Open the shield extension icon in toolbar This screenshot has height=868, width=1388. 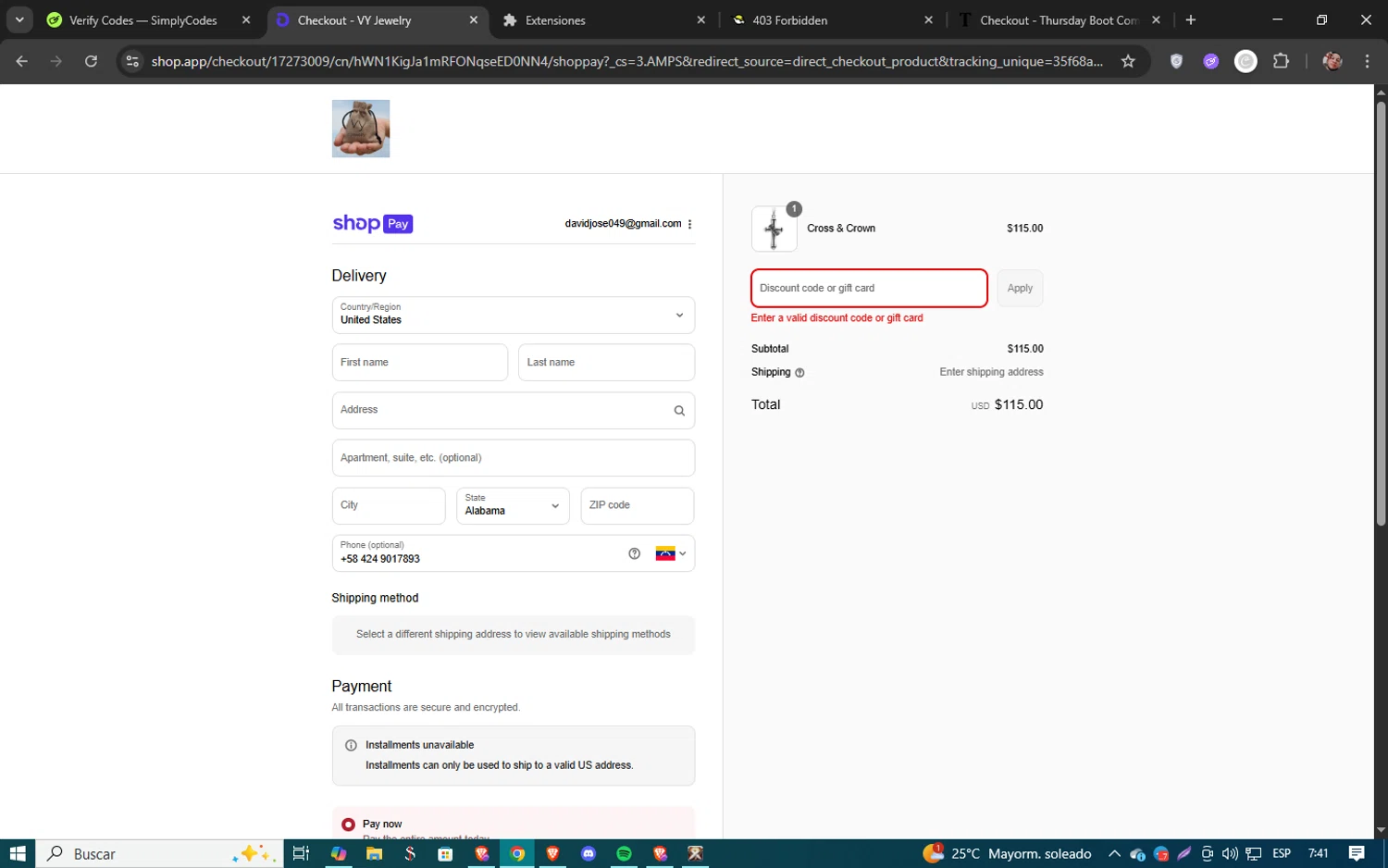coord(1176,61)
